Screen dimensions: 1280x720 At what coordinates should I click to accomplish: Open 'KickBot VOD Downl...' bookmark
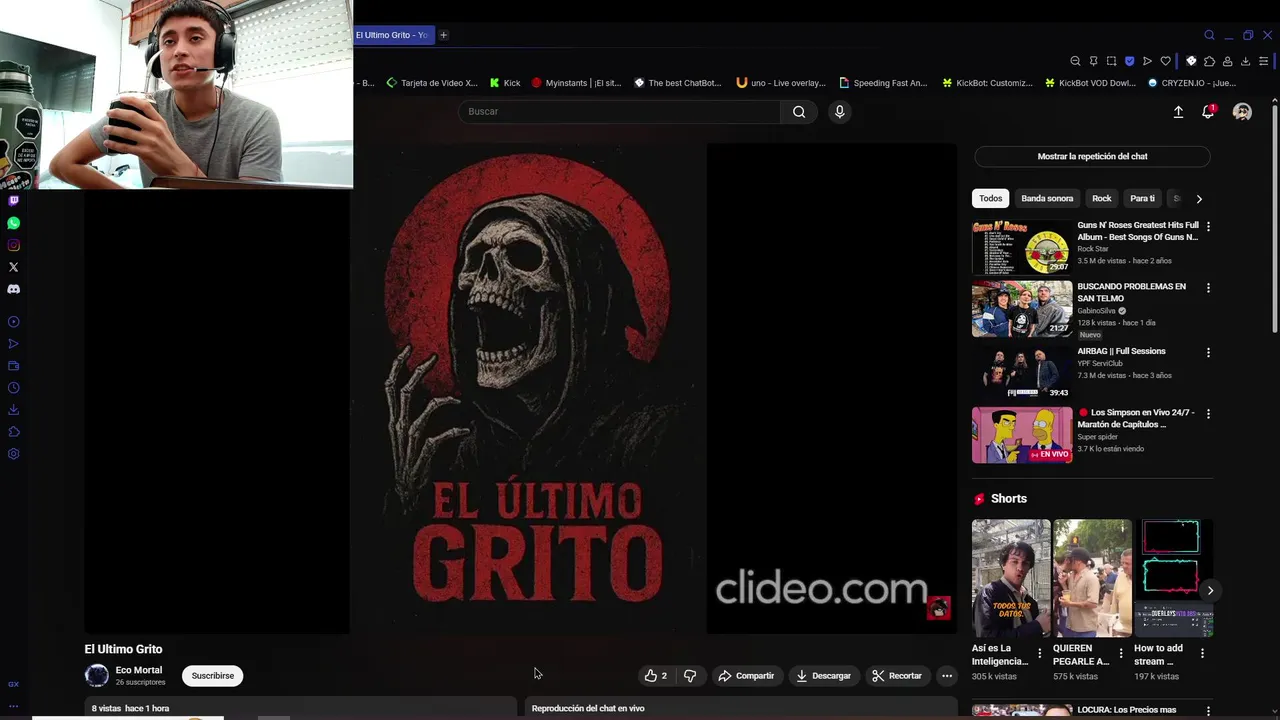coord(1090,83)
